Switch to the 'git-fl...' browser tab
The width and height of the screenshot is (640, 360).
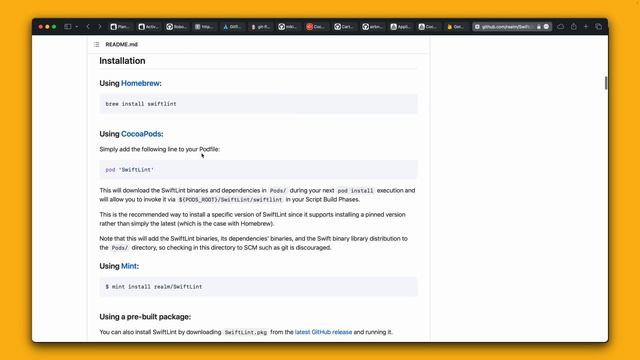coord(260,27)
